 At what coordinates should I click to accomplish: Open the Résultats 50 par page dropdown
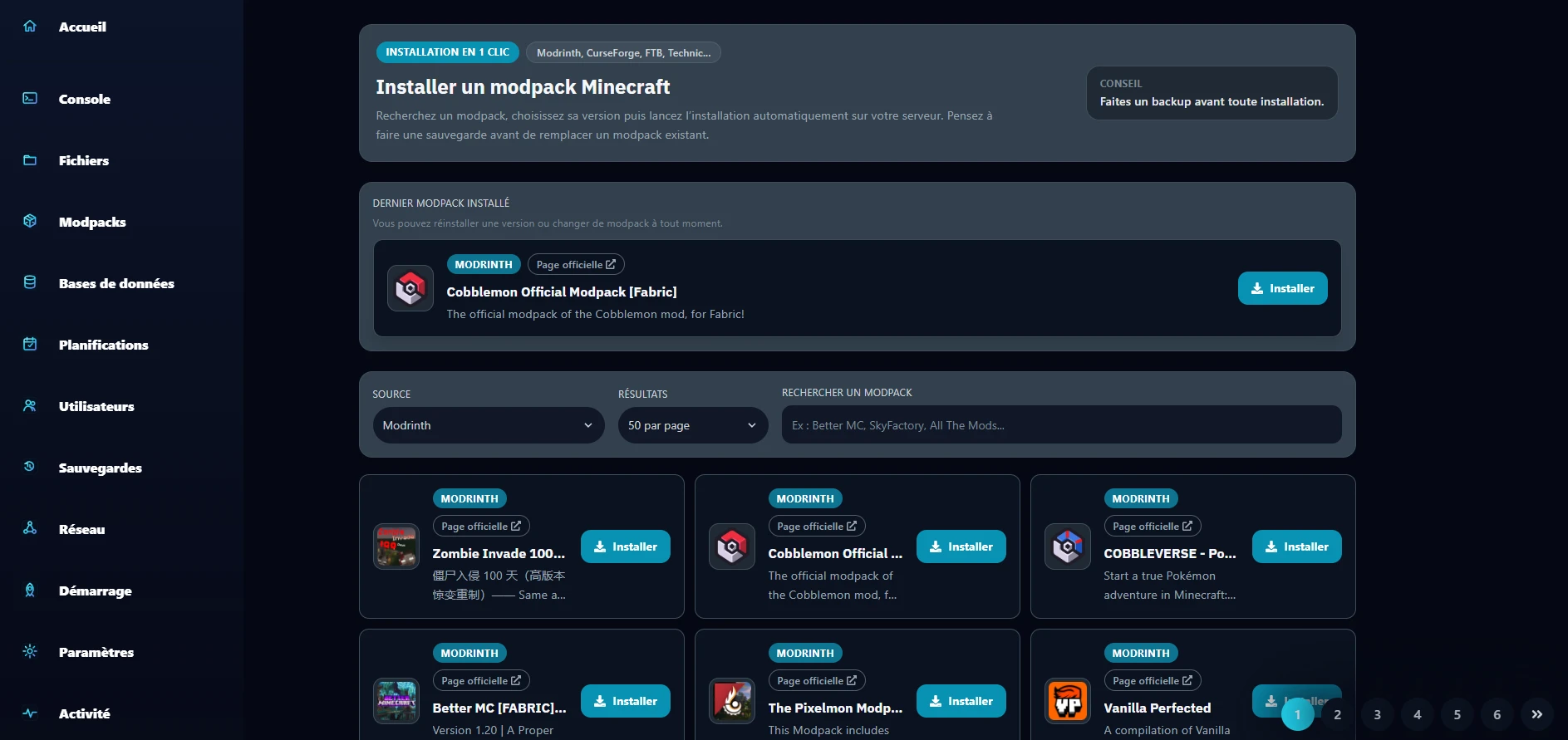(693, 425)
